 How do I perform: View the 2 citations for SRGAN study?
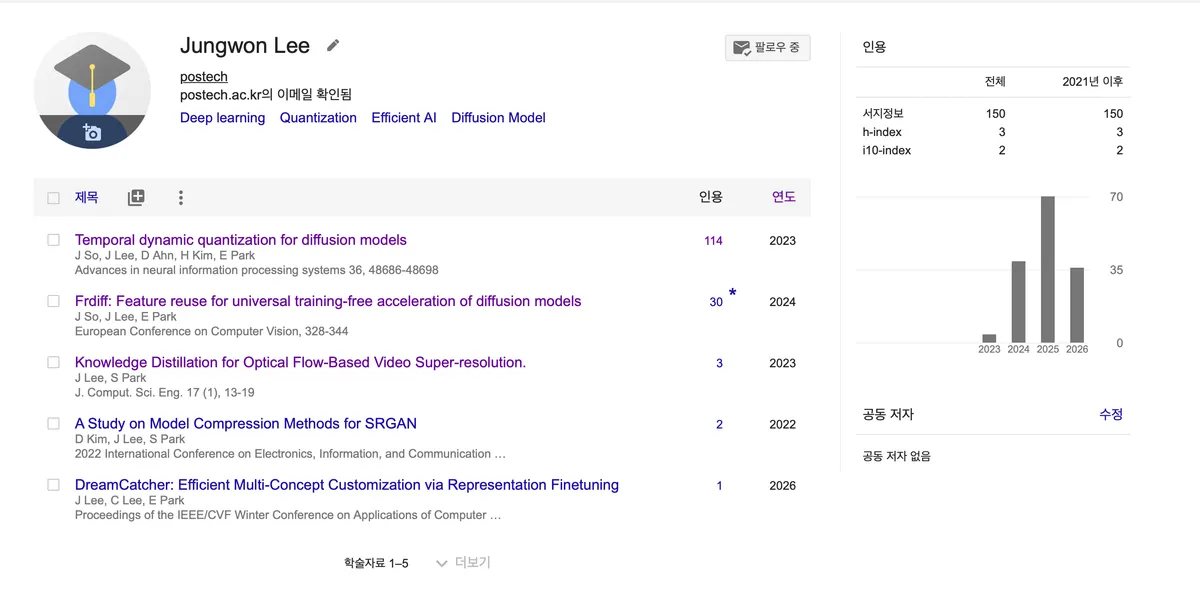coord(719,424)
